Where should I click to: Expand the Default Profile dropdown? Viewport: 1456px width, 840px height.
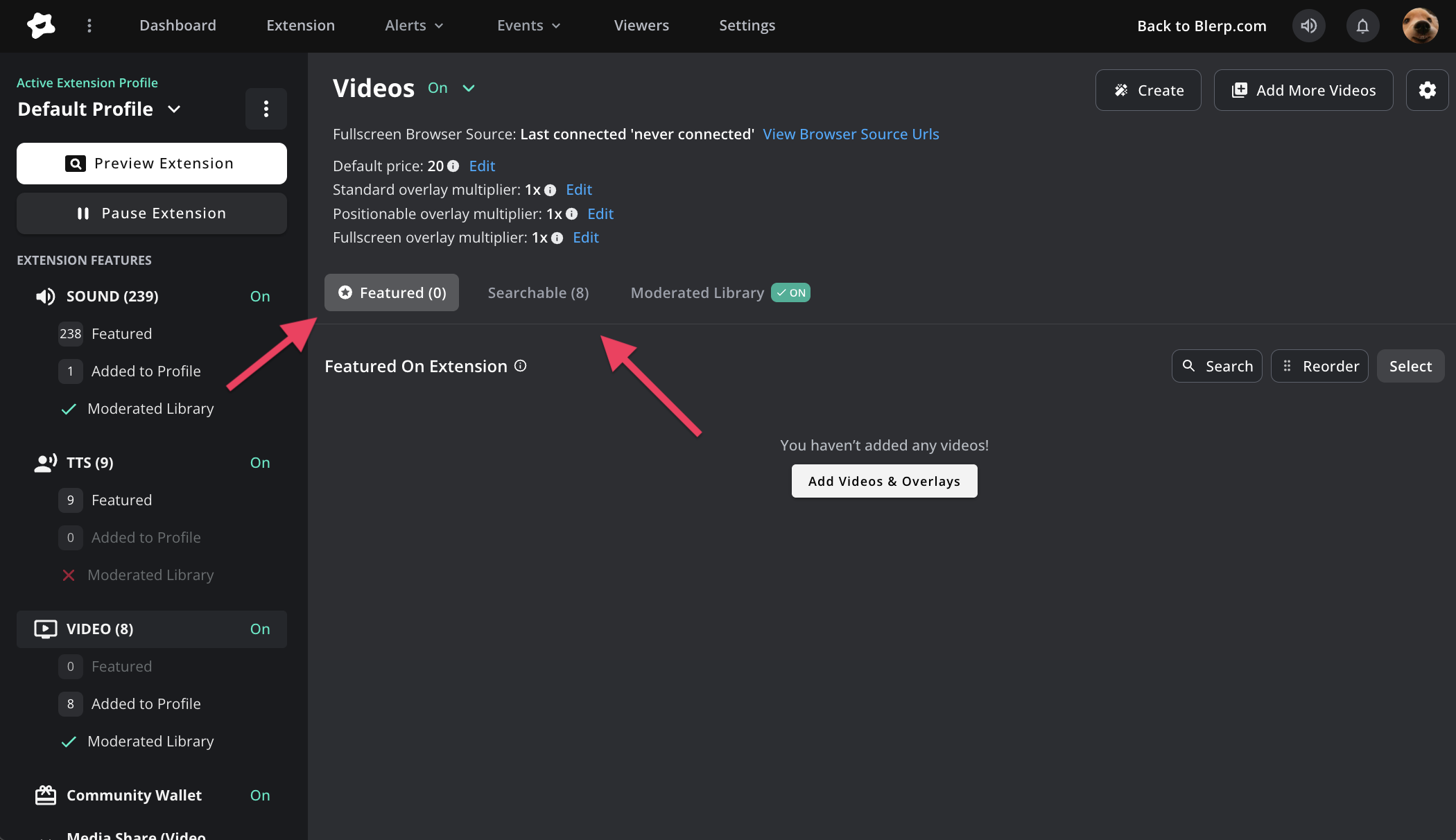(x=174, y=110)
